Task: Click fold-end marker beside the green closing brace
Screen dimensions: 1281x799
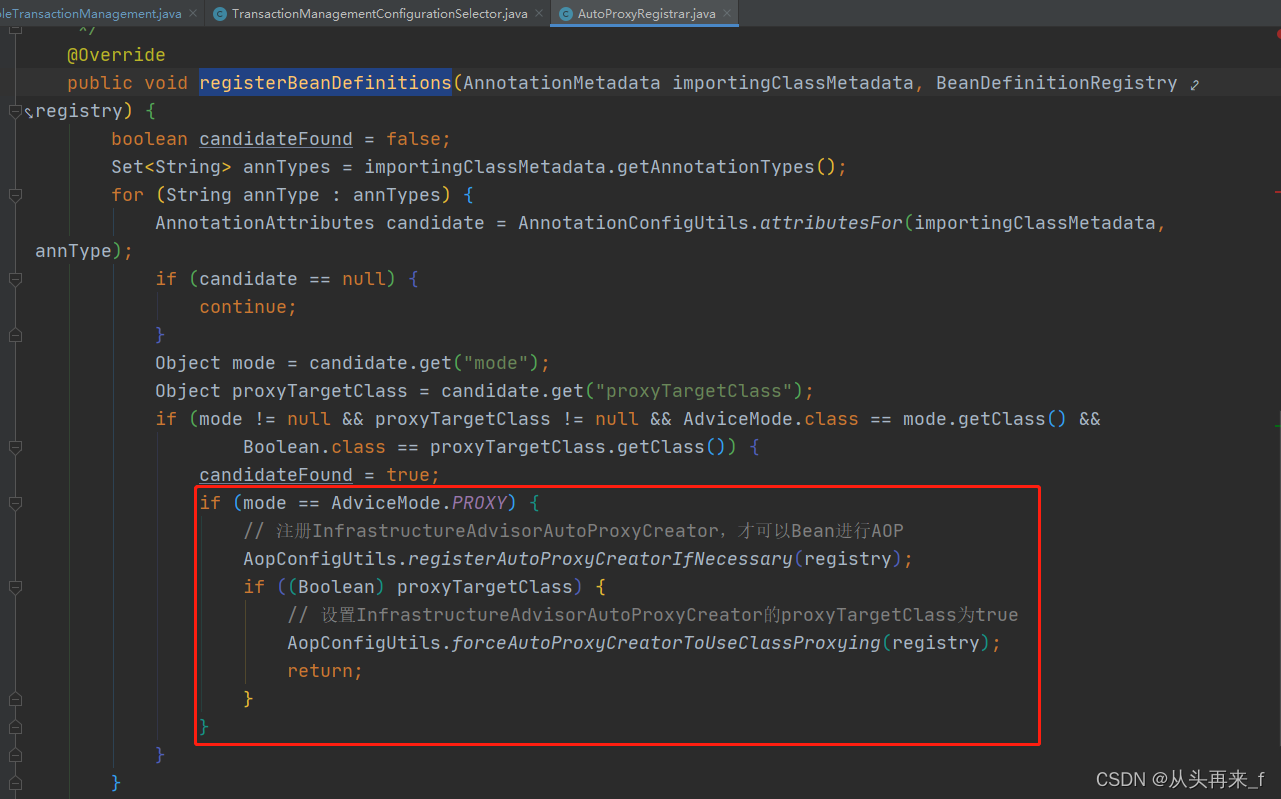Action: [15, 726]
